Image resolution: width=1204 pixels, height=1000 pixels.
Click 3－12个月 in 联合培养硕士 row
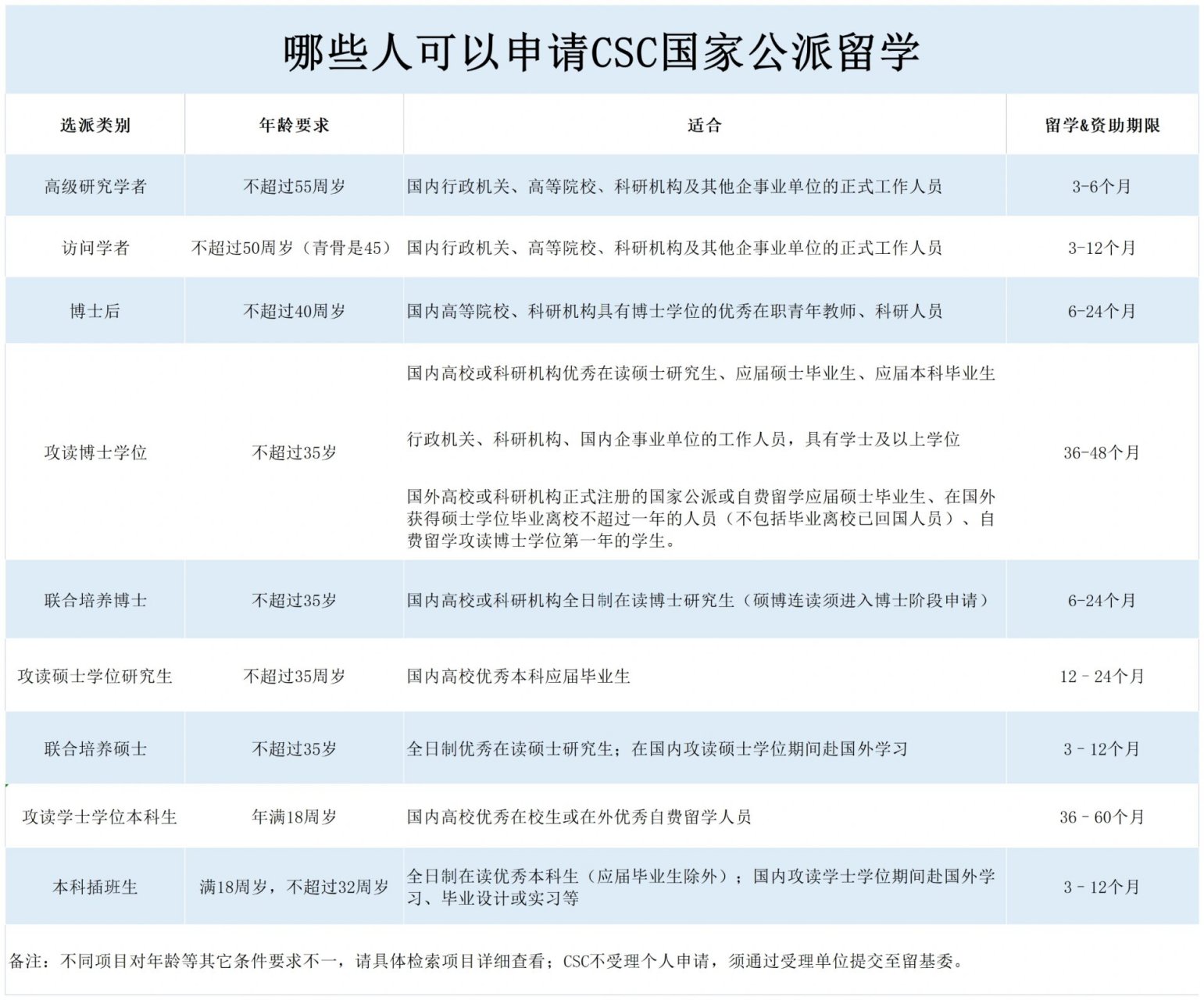[1102, 748]
